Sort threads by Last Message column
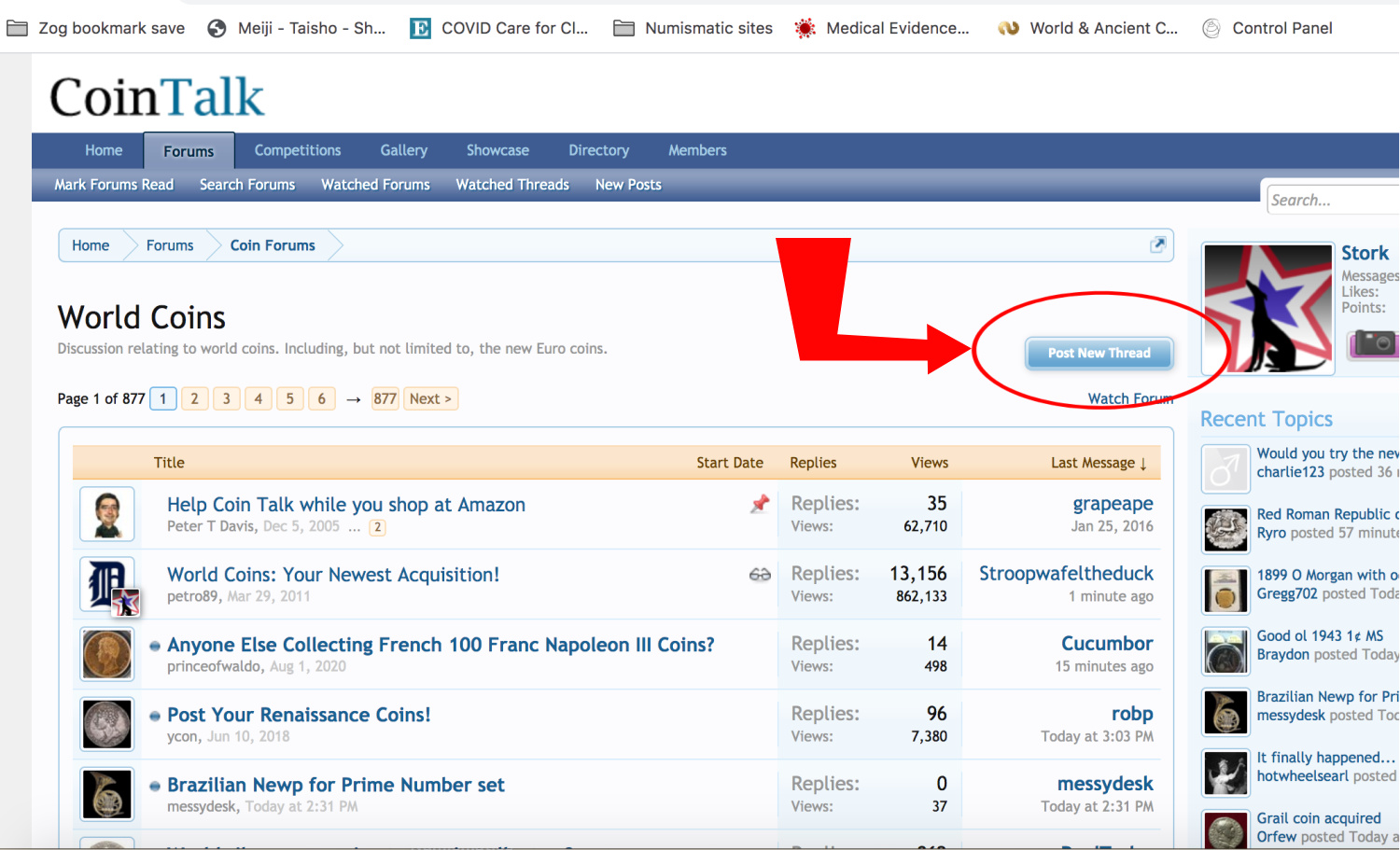The width and height of the screenshot is (1400, 850). click(1092, 463)
